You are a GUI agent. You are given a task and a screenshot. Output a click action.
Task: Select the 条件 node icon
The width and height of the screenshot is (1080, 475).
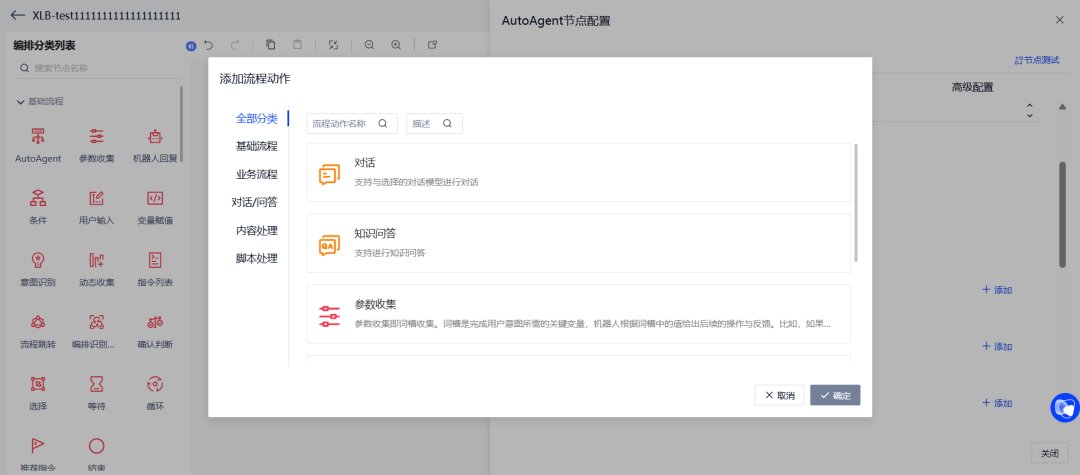38,198
